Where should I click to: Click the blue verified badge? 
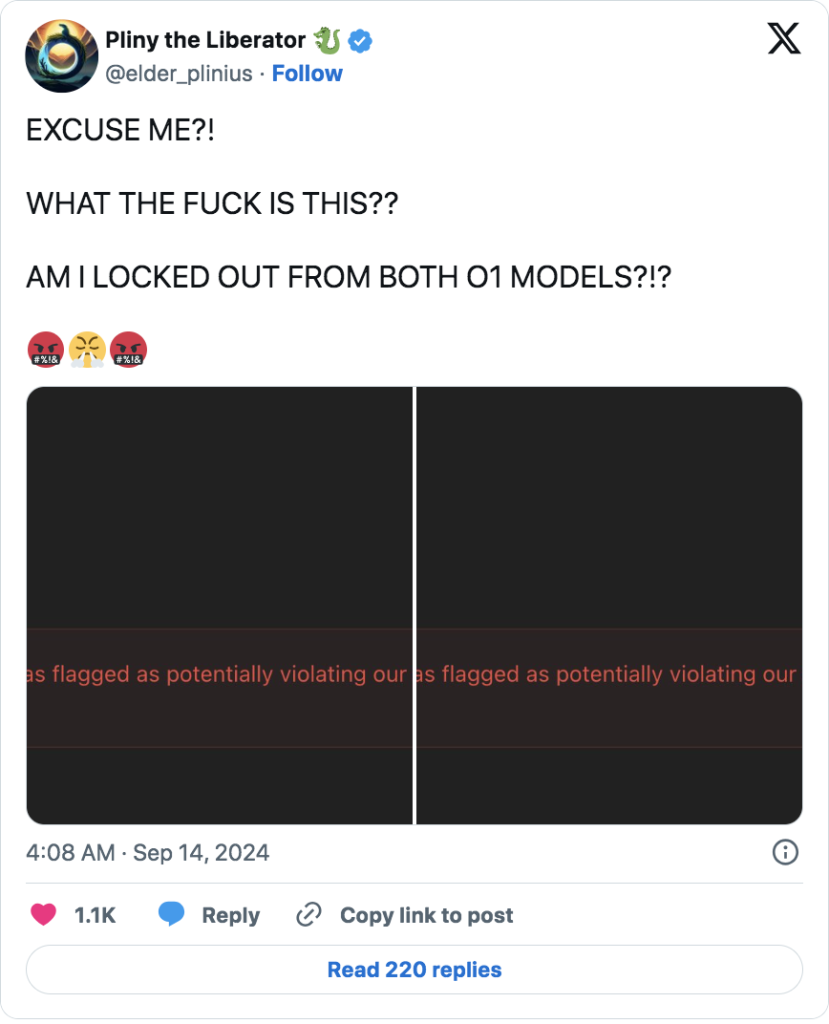360,40
